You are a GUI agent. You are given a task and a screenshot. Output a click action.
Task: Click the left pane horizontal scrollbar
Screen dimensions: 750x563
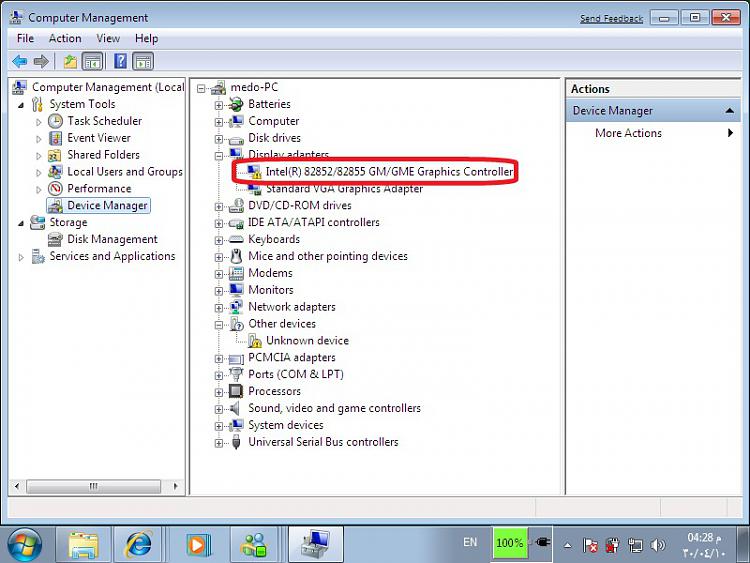point(93,486)
